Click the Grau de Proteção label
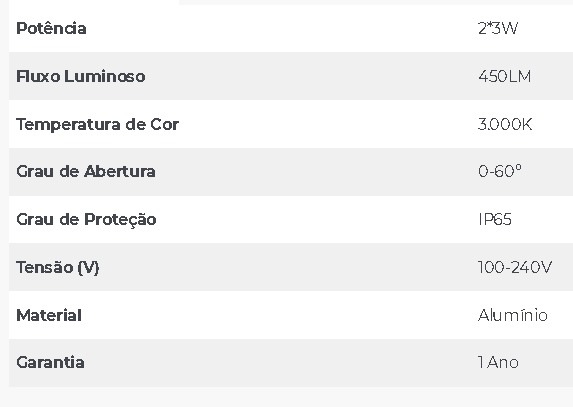573x407 pixels. coord(86,220)
